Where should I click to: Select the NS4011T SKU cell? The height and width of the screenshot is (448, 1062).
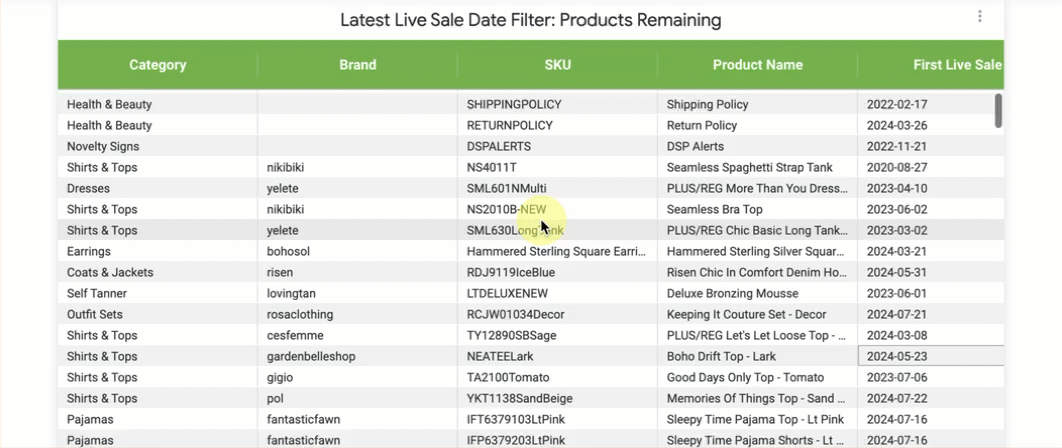[557, 167]
